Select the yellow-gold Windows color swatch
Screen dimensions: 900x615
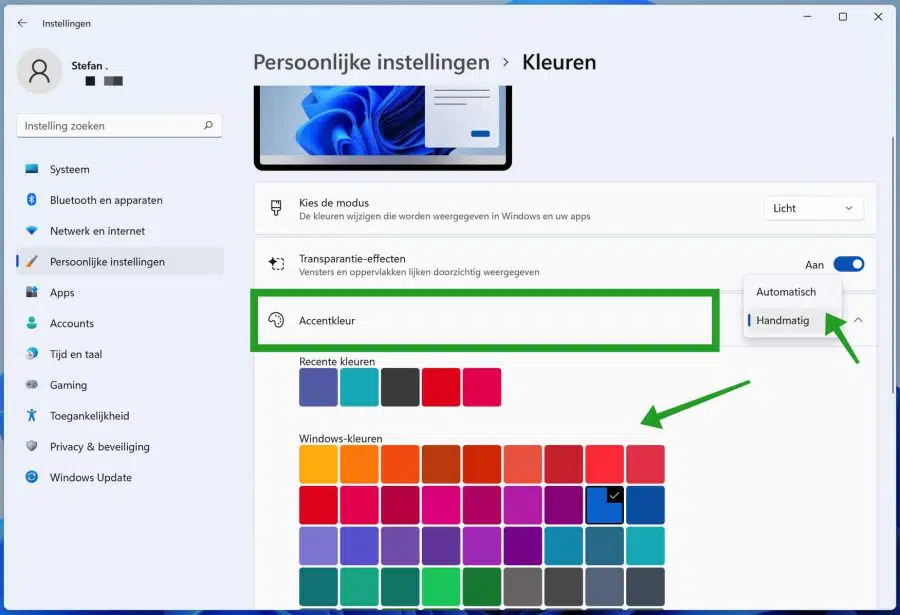318,464
